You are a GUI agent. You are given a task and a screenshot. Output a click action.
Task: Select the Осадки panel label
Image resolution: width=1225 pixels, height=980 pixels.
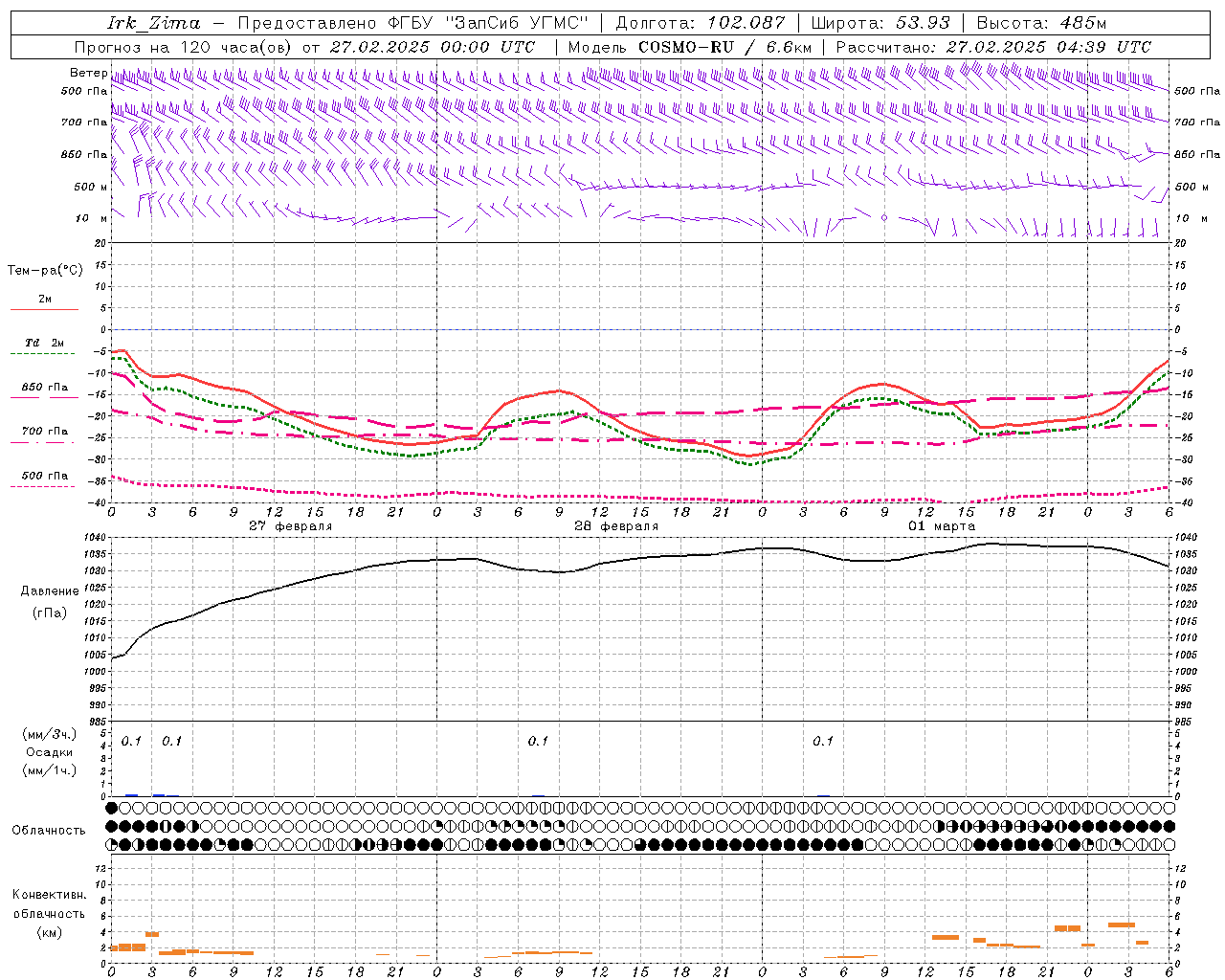(50, 752)
